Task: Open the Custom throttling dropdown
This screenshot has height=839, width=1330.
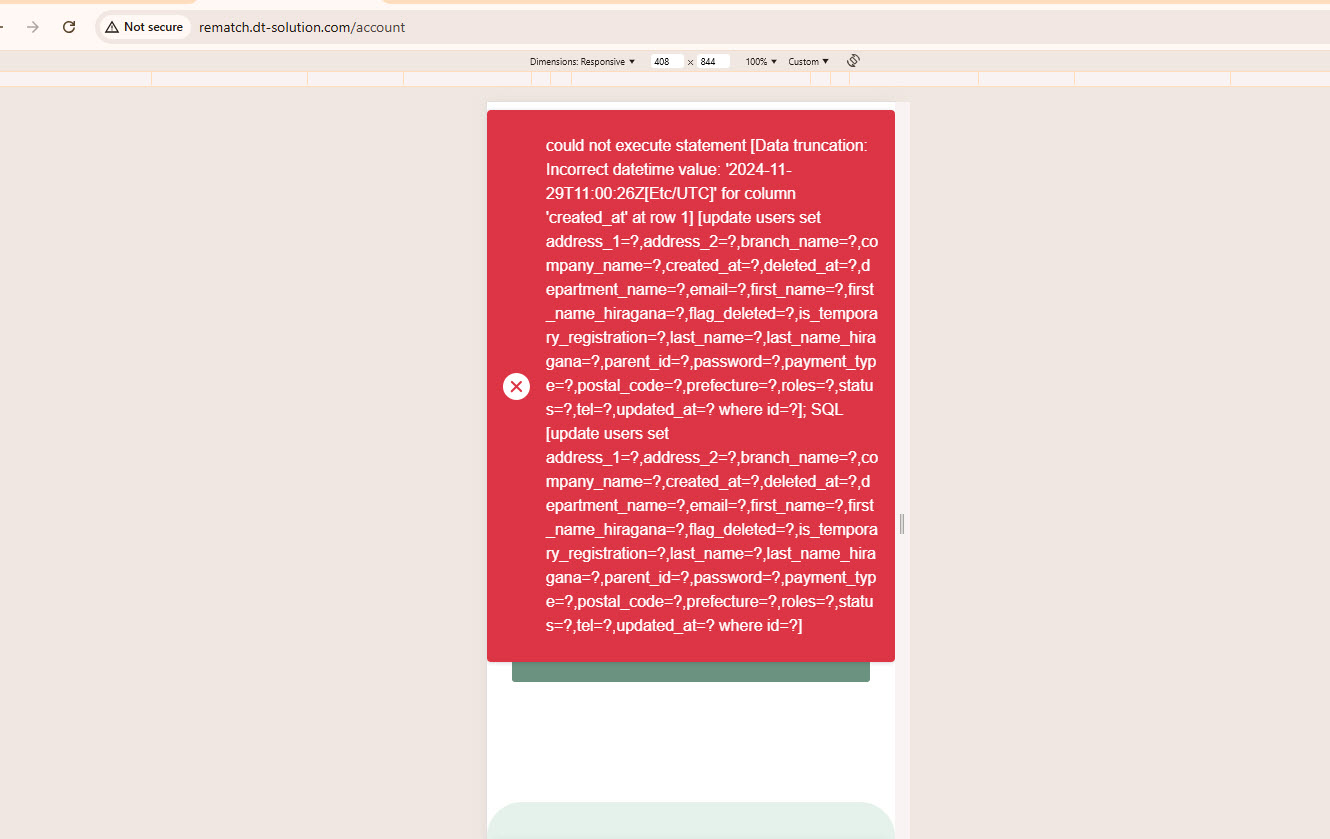Action: click(808, 62)
